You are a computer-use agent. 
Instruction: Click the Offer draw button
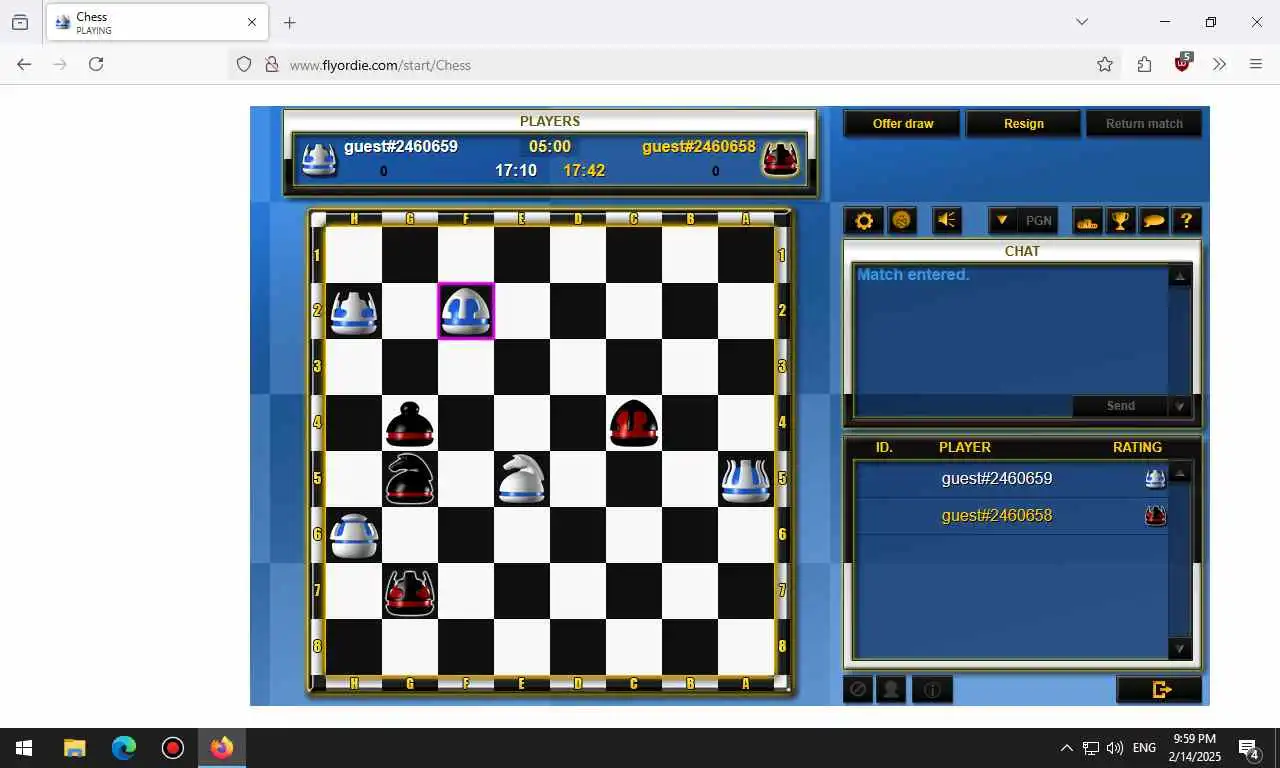903,124
